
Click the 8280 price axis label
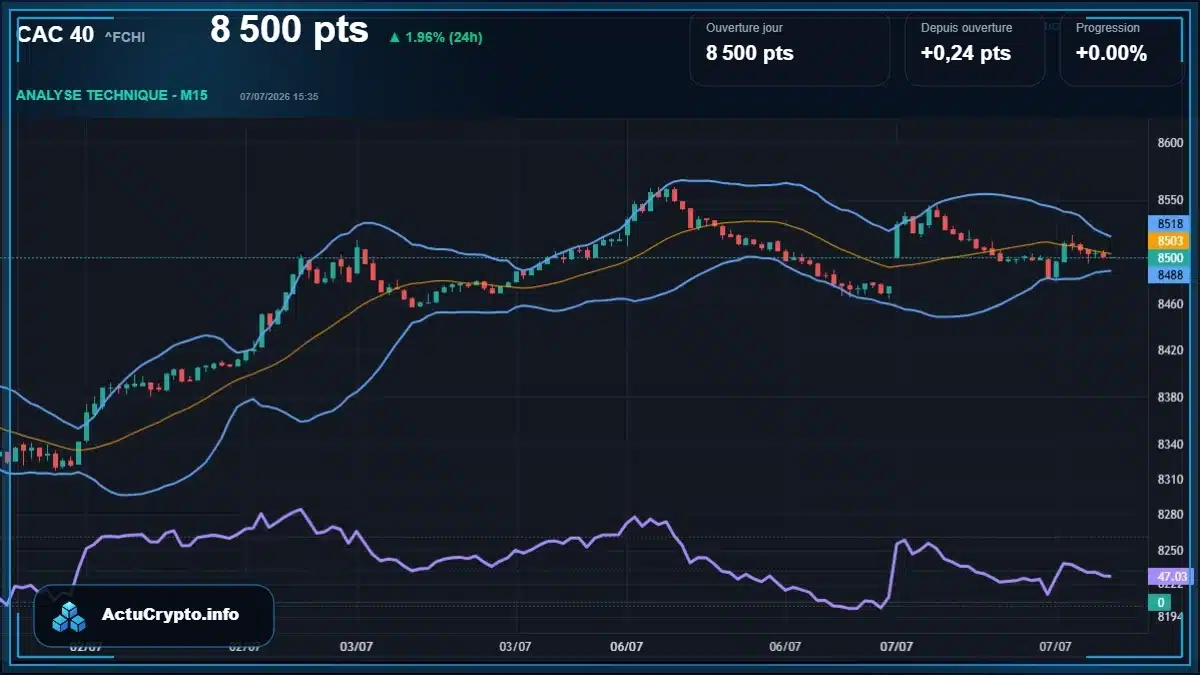coord(1170,515)
